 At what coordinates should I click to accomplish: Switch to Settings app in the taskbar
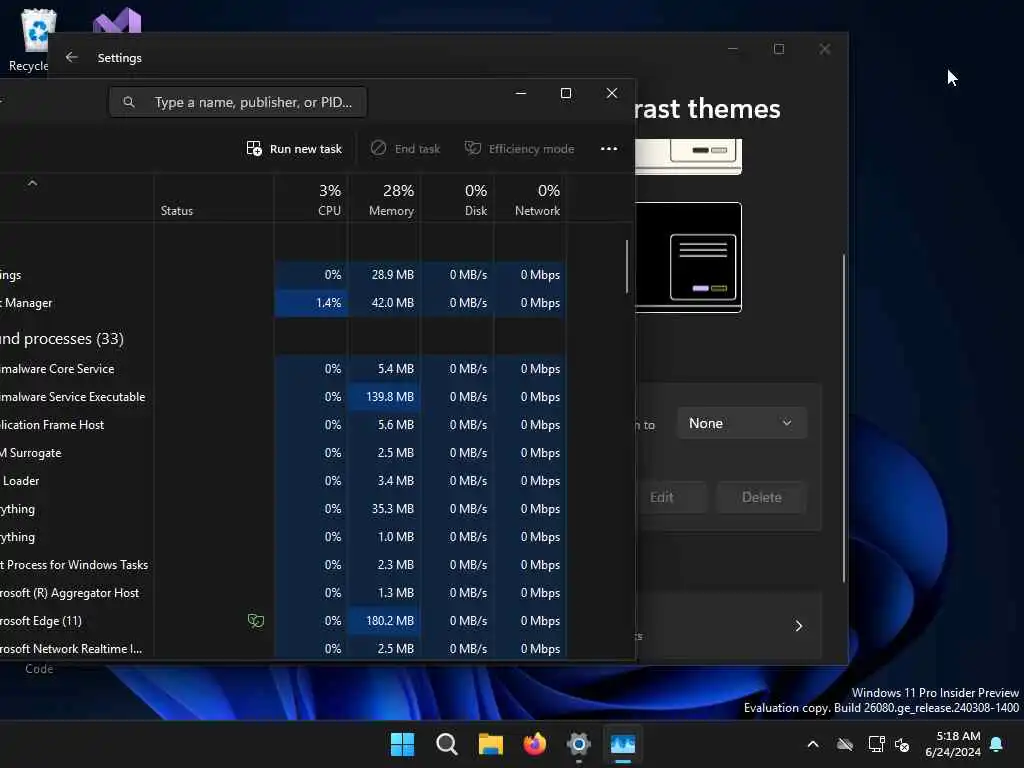pyautogui.click(x=579, y=744)
